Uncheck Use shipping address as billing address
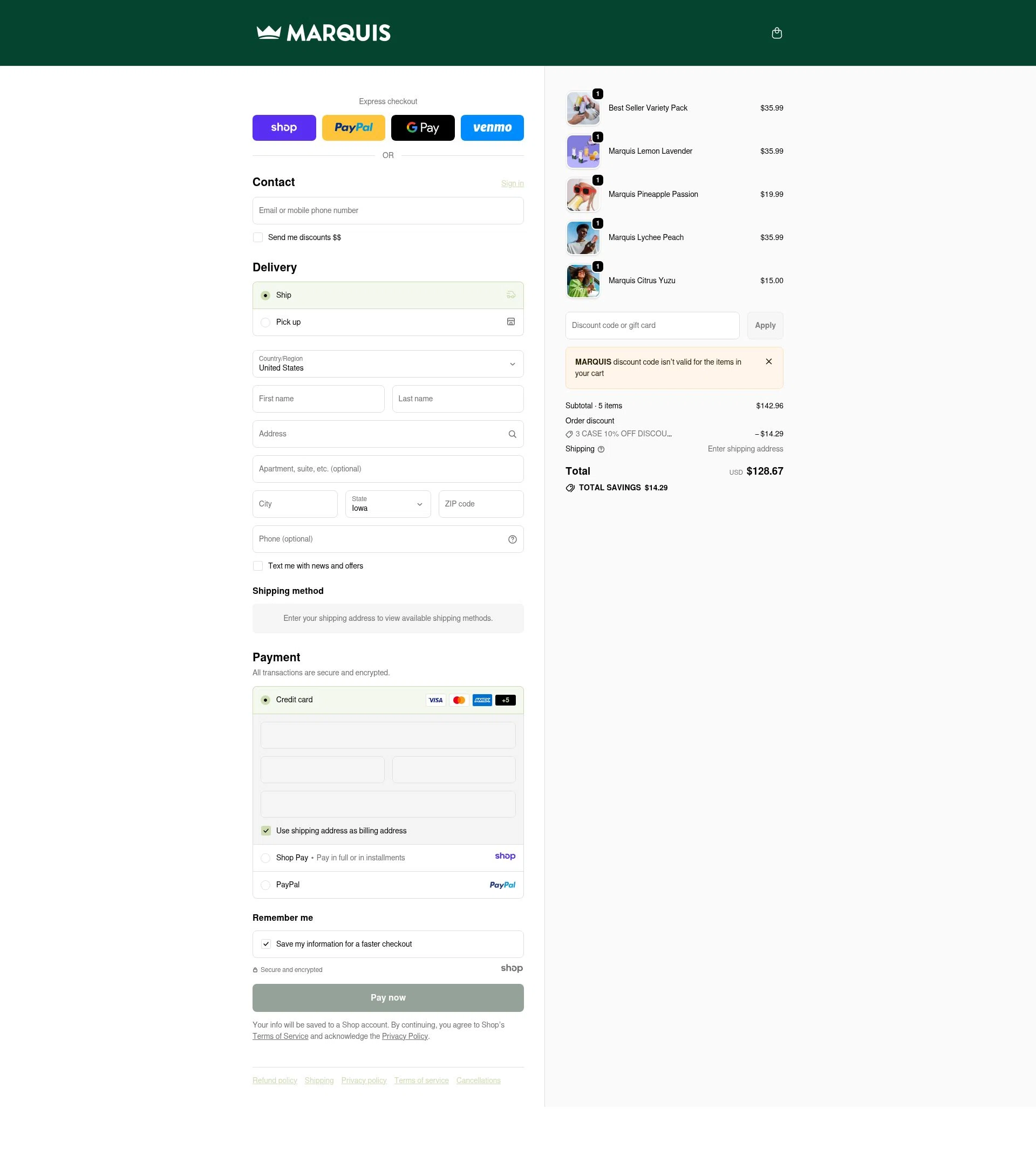Viewport: 1036px width, 1150px height. click(x=266, y=831)
